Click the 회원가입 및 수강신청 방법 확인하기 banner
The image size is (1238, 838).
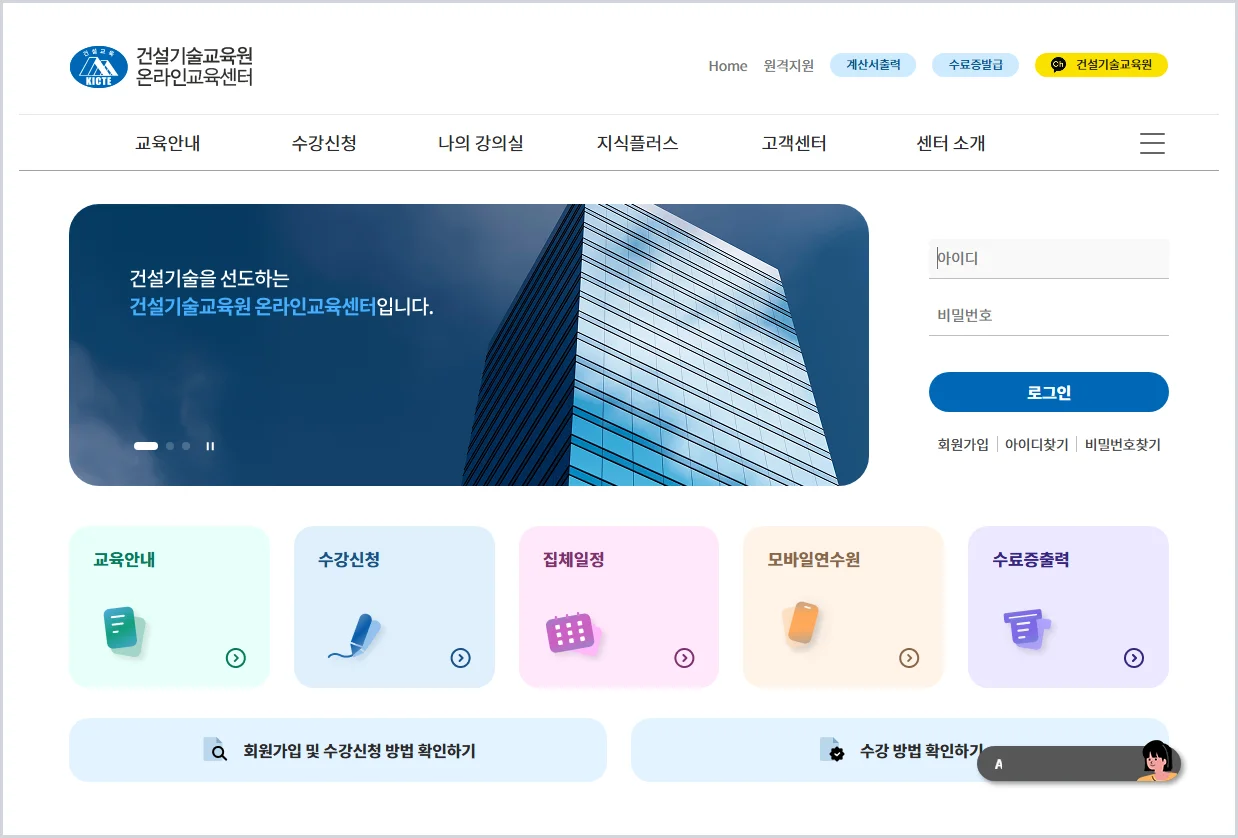338,750
